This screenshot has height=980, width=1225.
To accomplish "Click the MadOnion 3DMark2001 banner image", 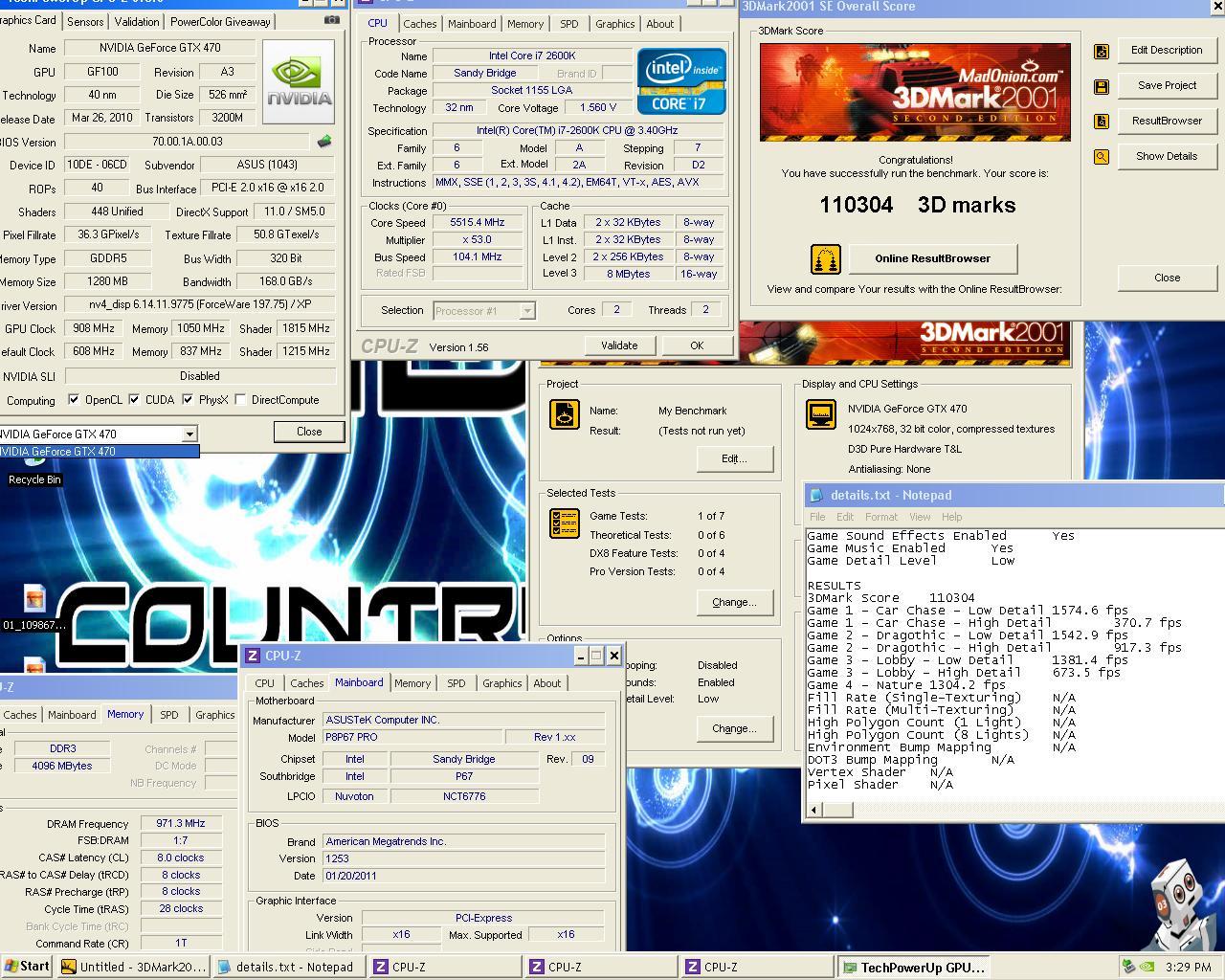I will (x=915, y=92).
